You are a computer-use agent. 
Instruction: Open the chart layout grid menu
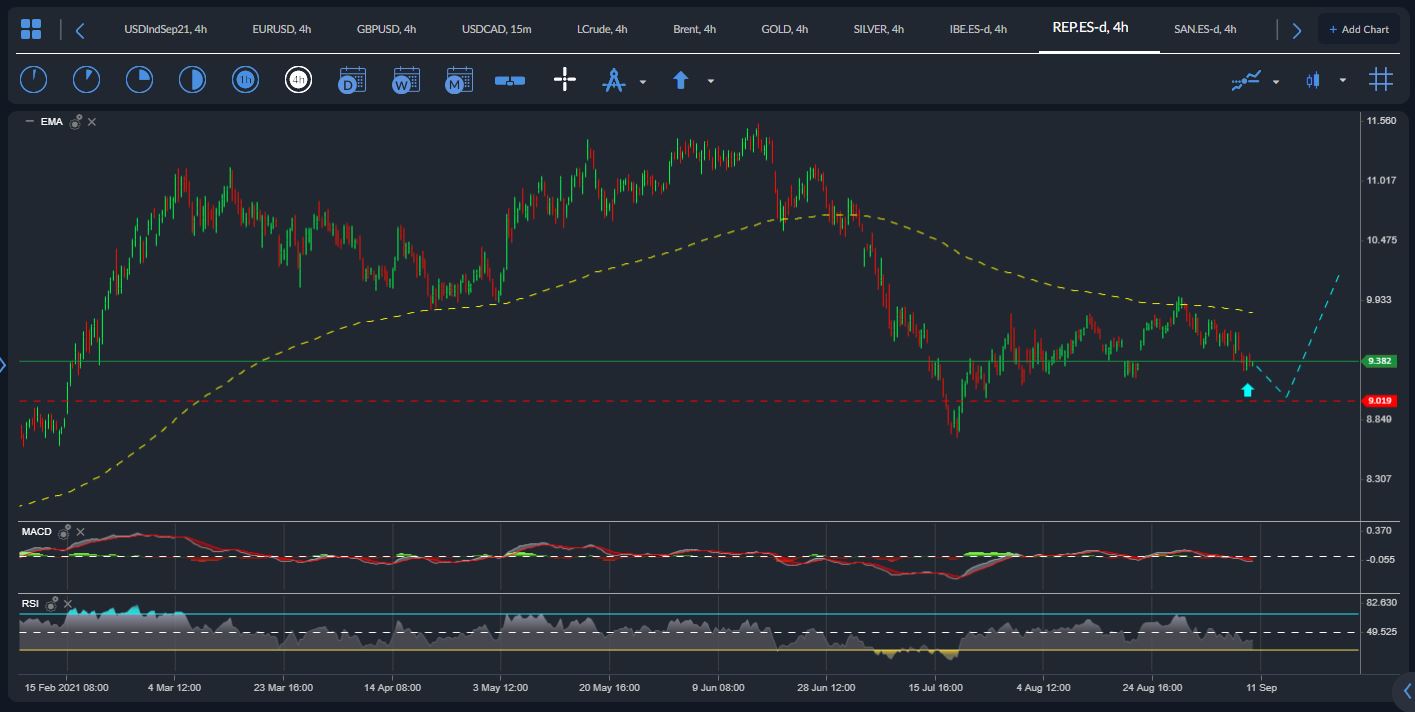[x=31, y=29]
